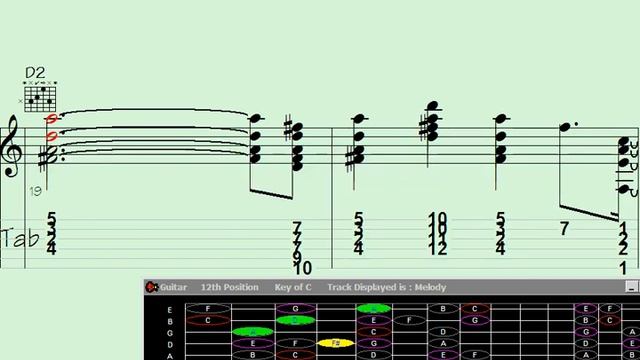640x360 pixels.
Task: Click the eighth-fret G on B string
Action: 474,320
